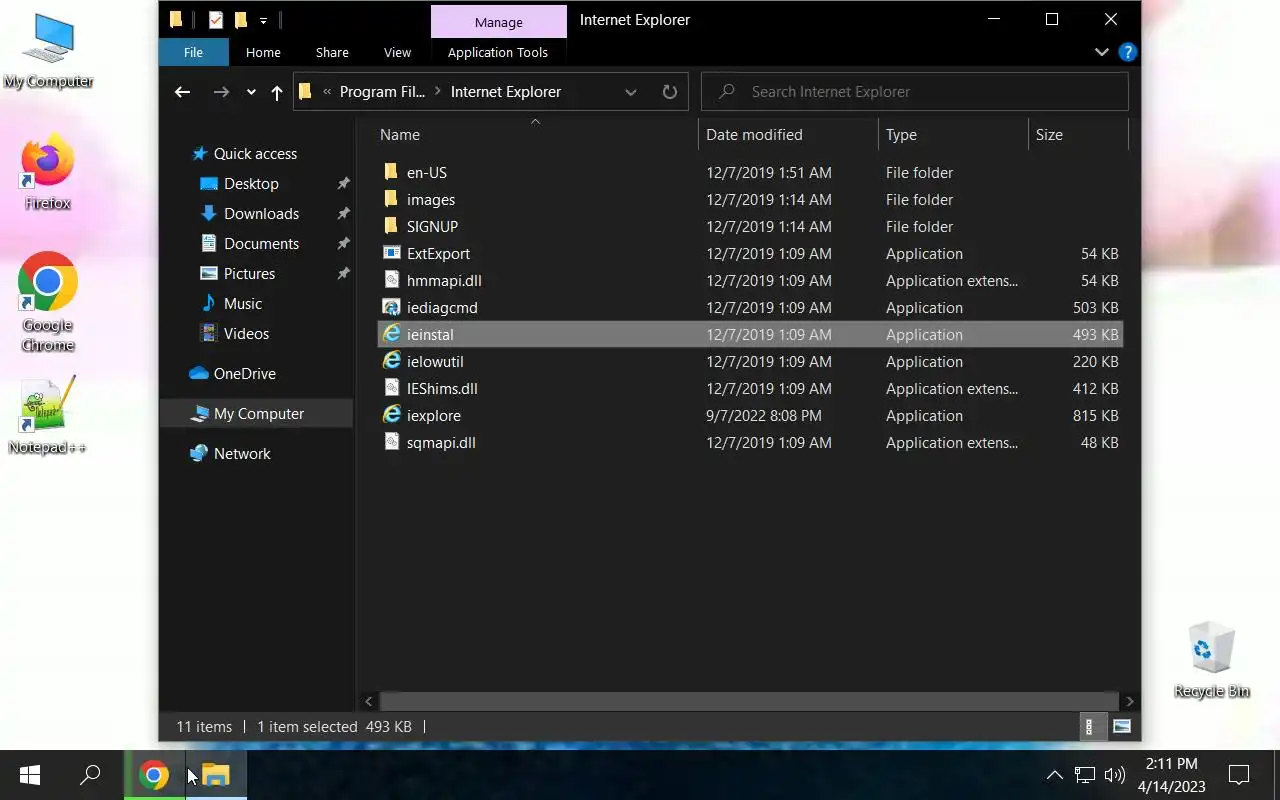This screenshot has width=1280, height=800.
Task: Click in Search Internet Explorer box
Action: click(x=915, y=92)
